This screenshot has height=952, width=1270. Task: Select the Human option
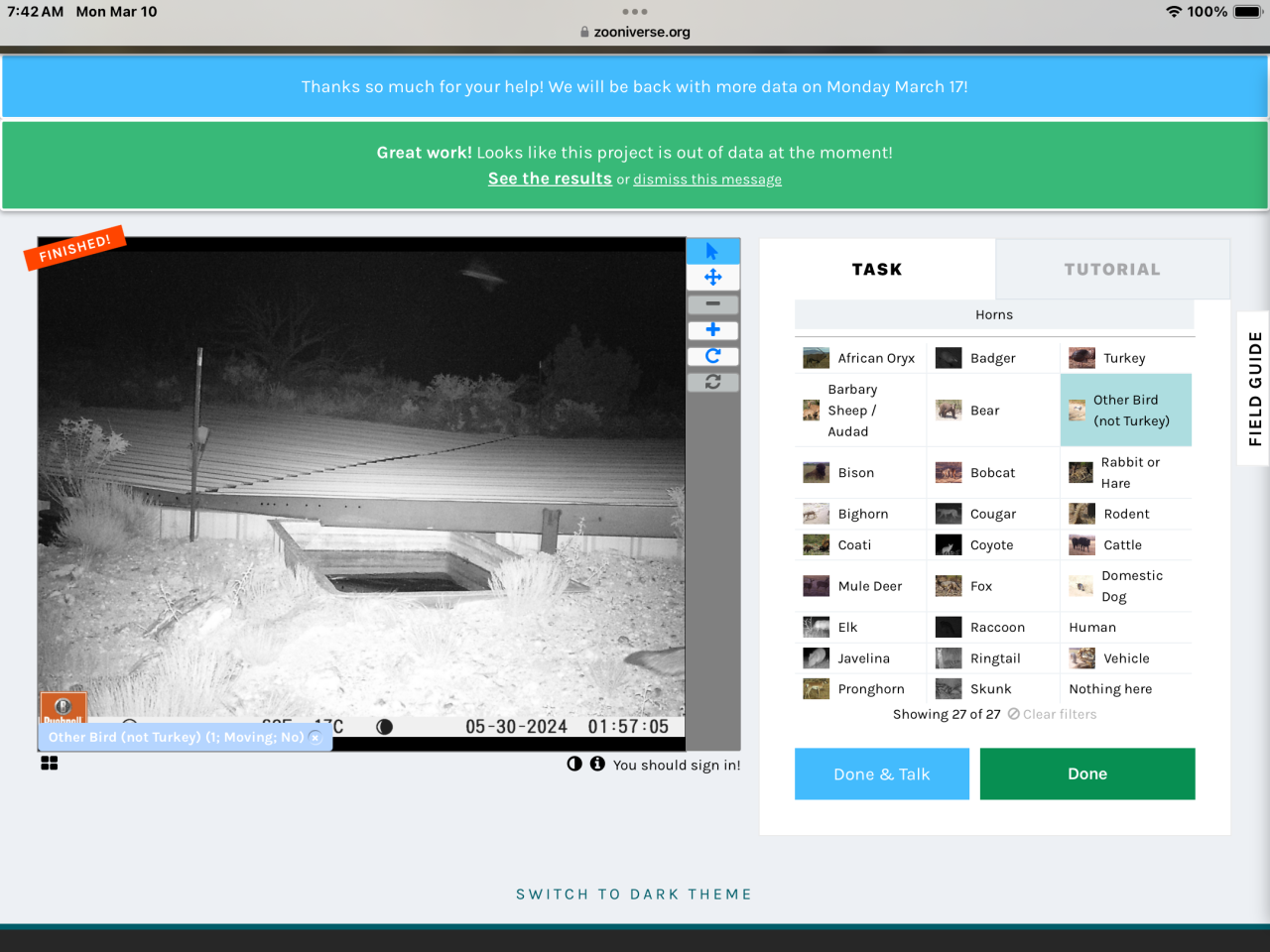(x=1126, y=627)
